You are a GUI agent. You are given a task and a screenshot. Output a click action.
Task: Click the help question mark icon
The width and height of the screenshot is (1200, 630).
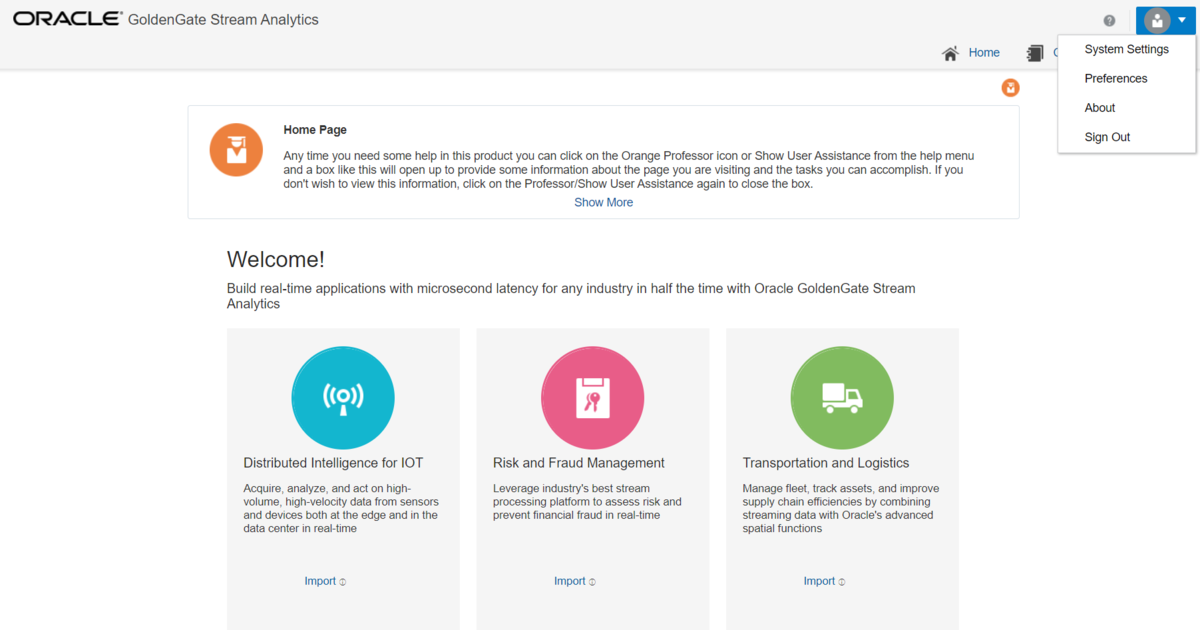[x=1109, y=21]
